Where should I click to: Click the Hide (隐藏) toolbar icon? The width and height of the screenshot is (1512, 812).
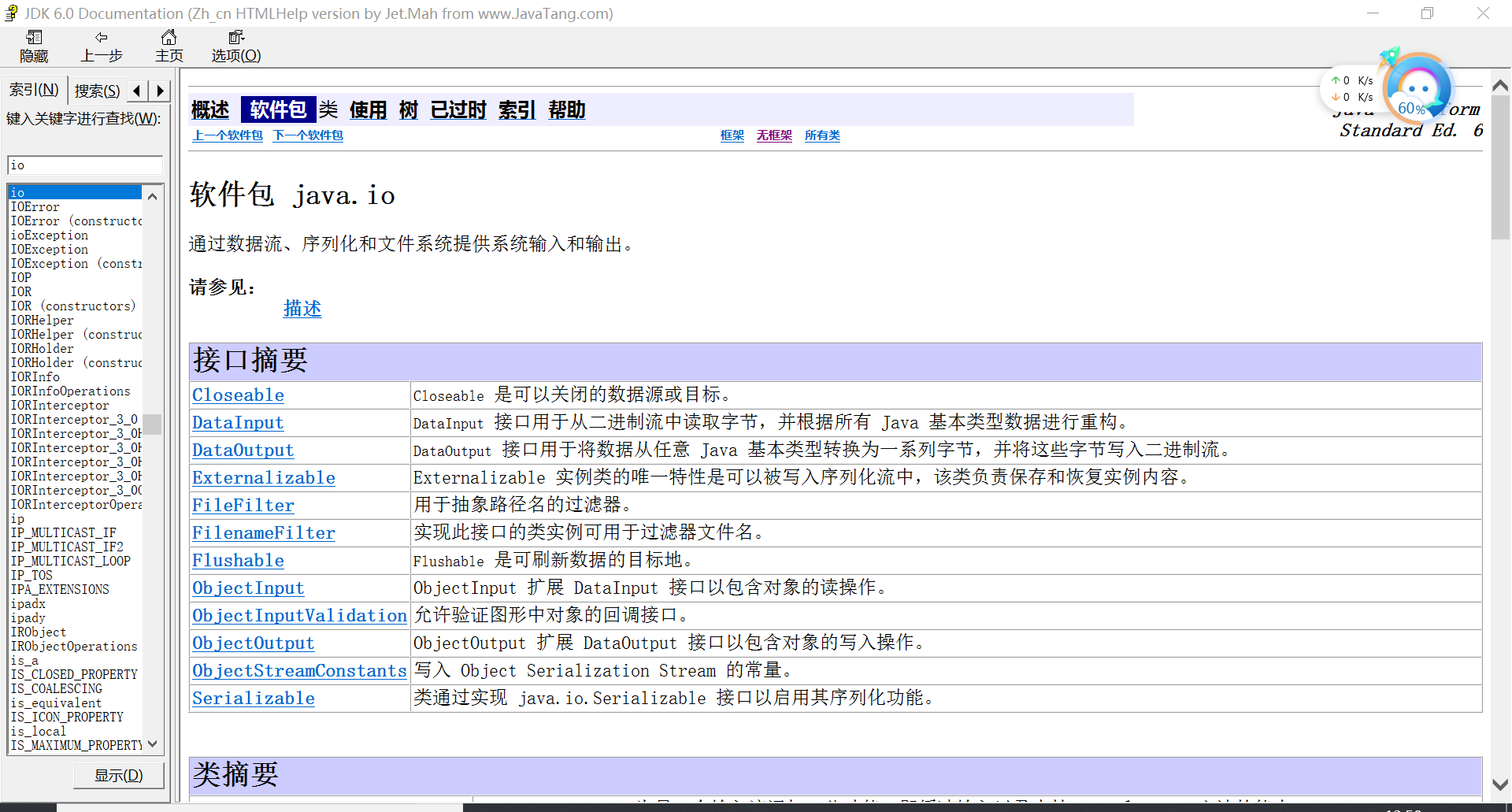[34, 46]
